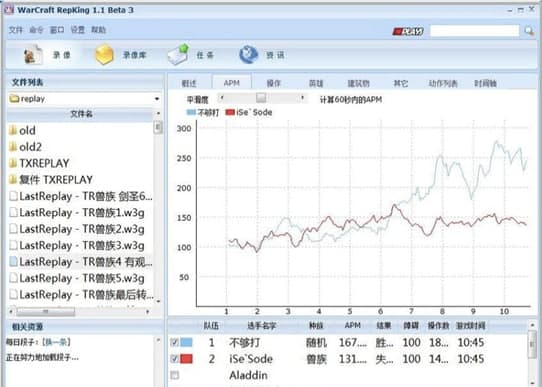The image size is (542, 387).
Task: Switch to the APM tab
Action: (x=232, y=83)
